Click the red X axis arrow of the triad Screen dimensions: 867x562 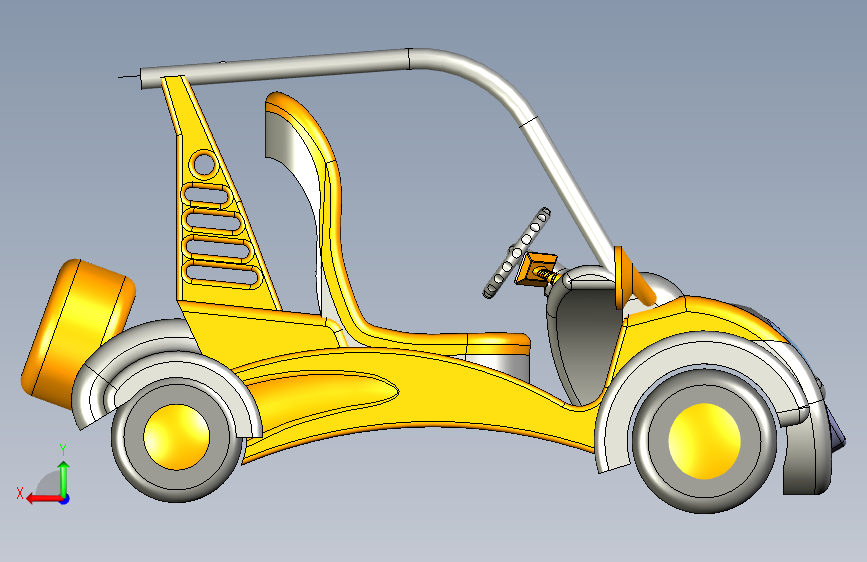[43, 499]
